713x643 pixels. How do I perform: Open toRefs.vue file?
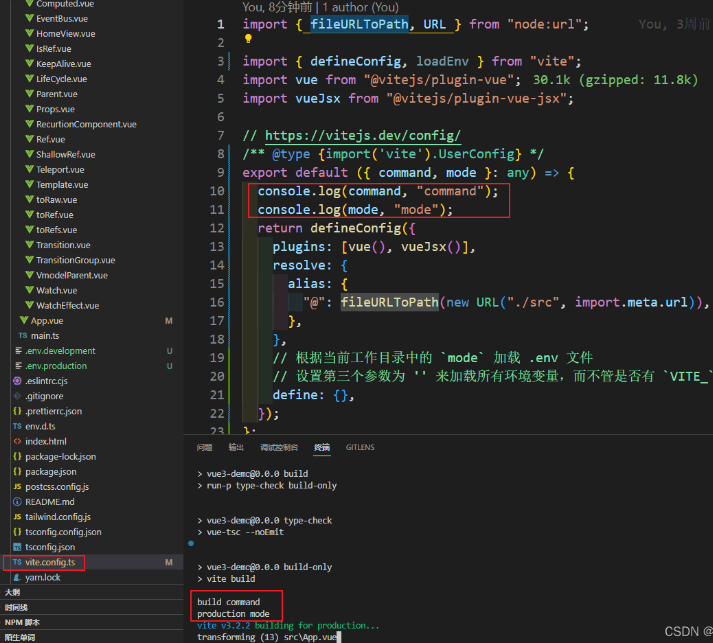point(56,230)
